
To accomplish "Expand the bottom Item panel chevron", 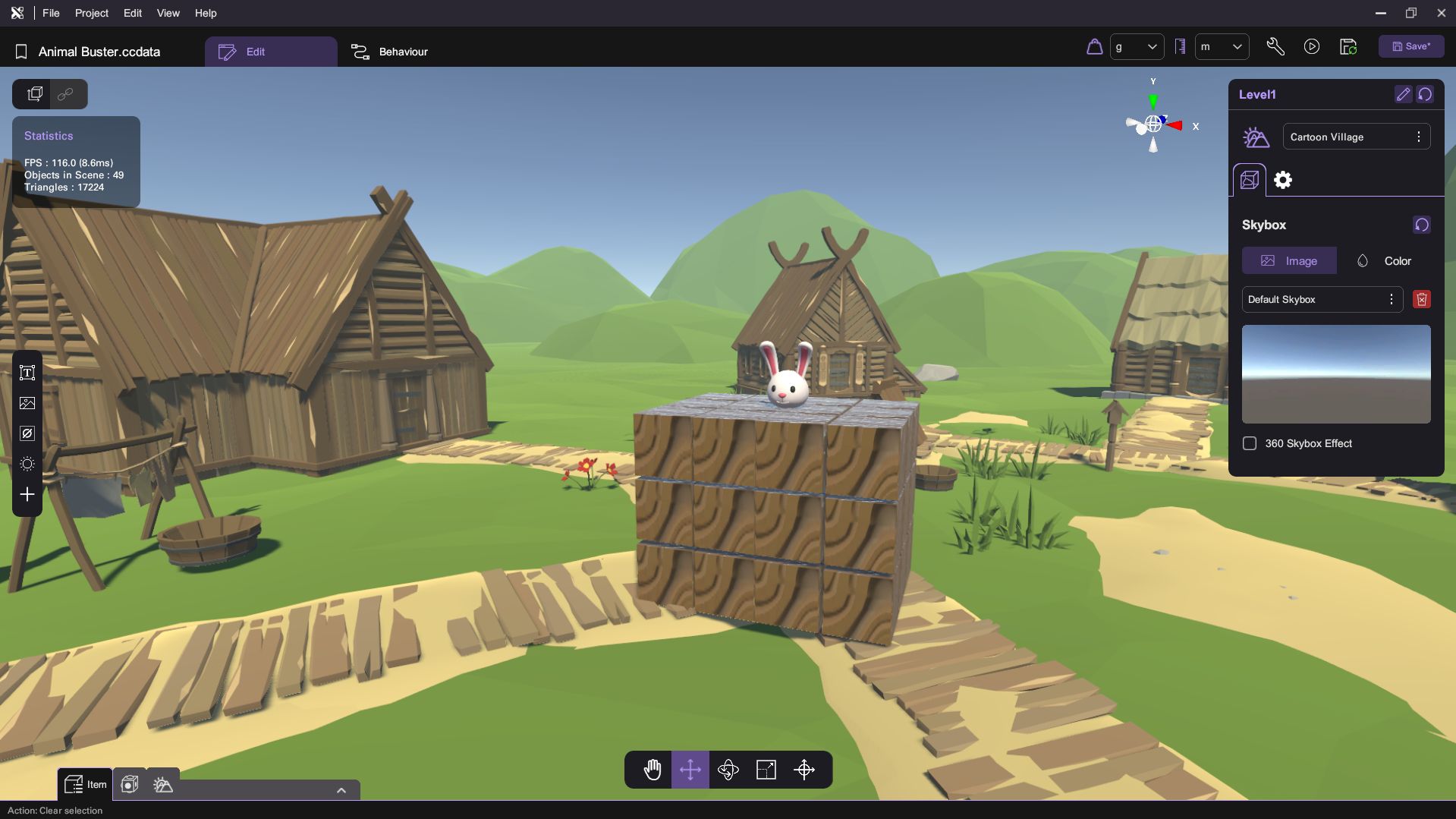I will 341,790.
